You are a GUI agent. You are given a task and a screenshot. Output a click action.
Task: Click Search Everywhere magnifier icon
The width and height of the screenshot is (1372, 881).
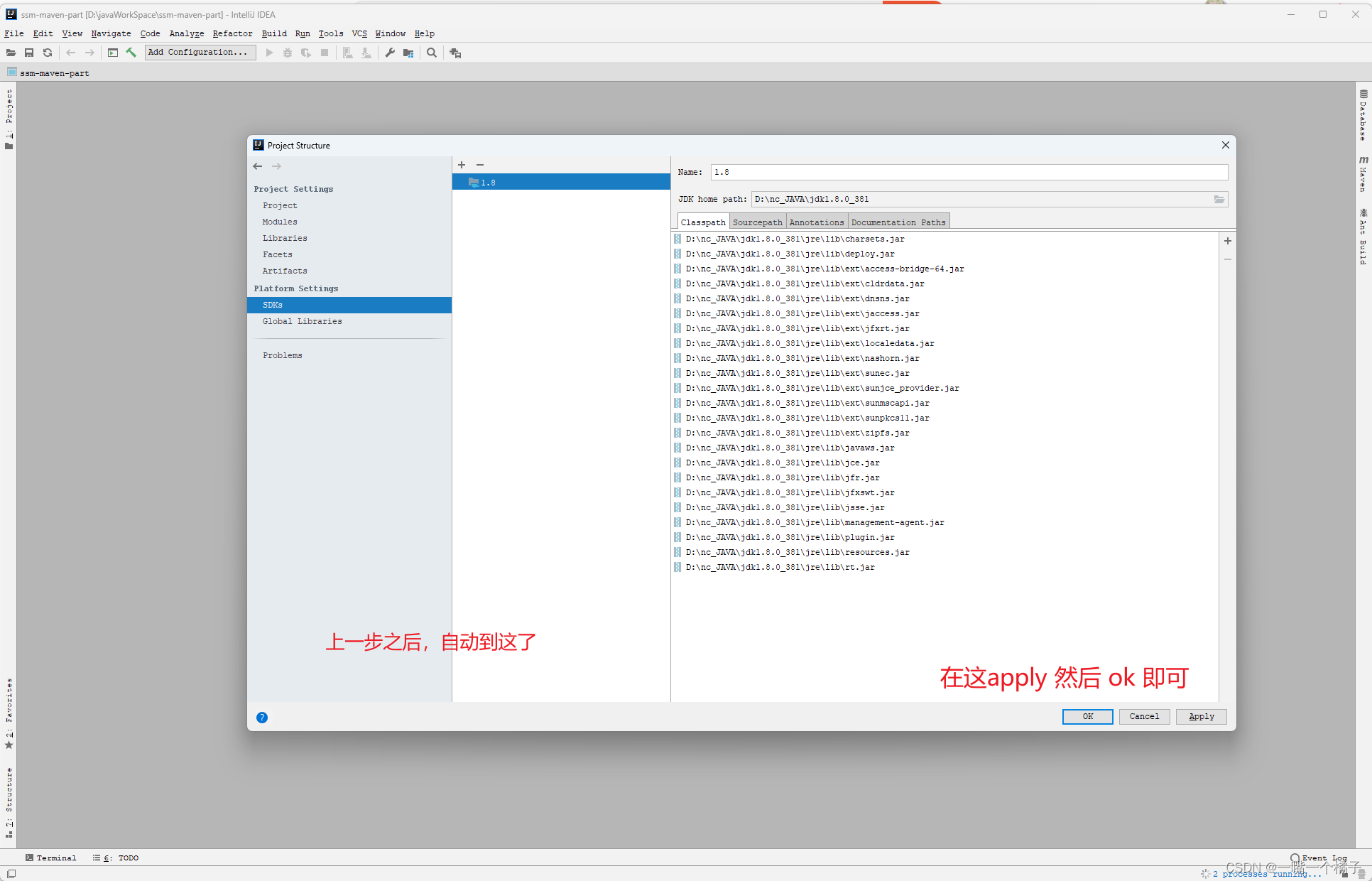(432, 53)
